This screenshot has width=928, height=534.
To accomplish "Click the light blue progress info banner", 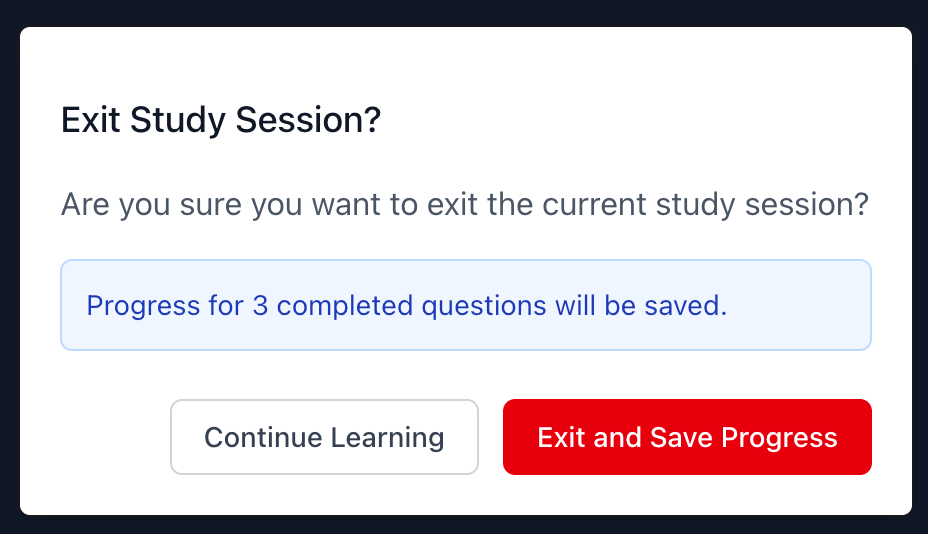I will 465,305.
